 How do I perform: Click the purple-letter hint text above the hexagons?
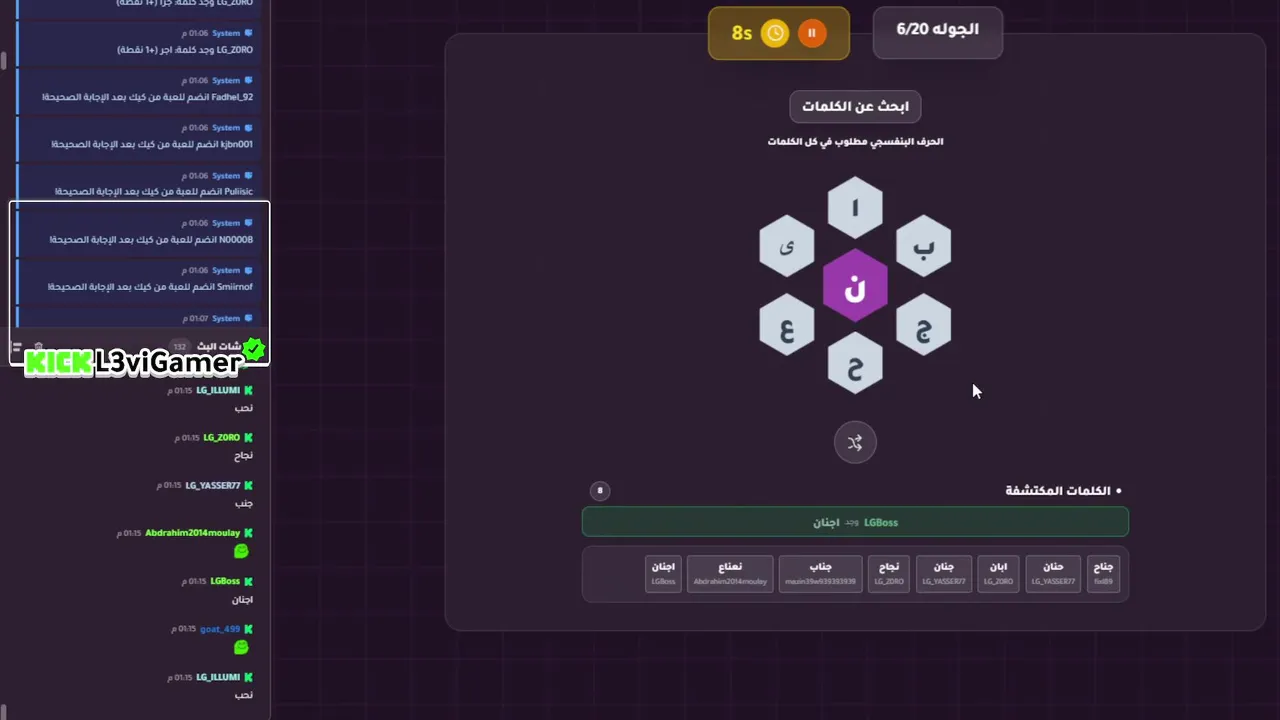coord(855,141)
